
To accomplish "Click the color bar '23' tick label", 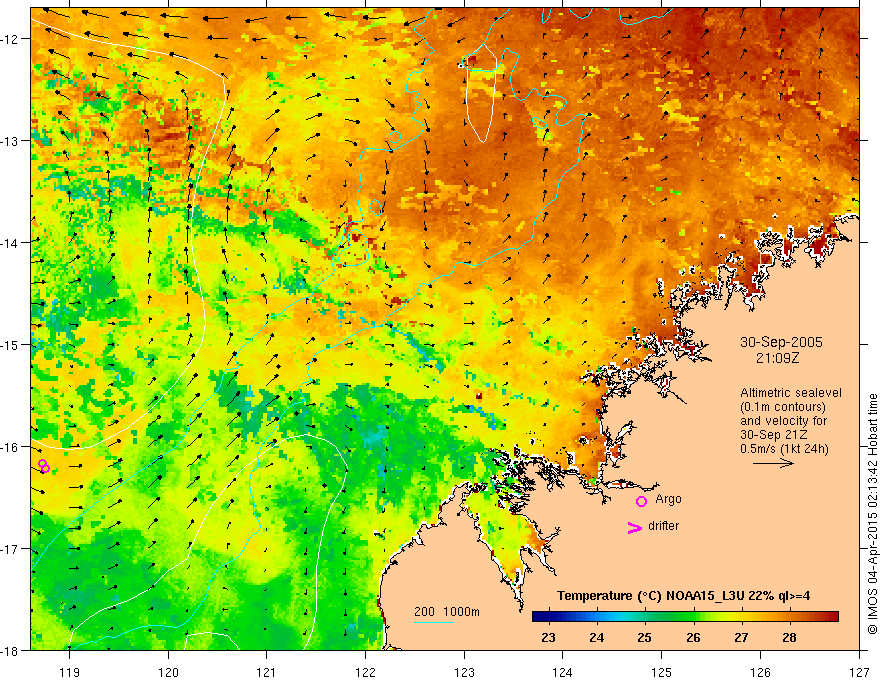I will pyautogui.click(x=548, y=638).
